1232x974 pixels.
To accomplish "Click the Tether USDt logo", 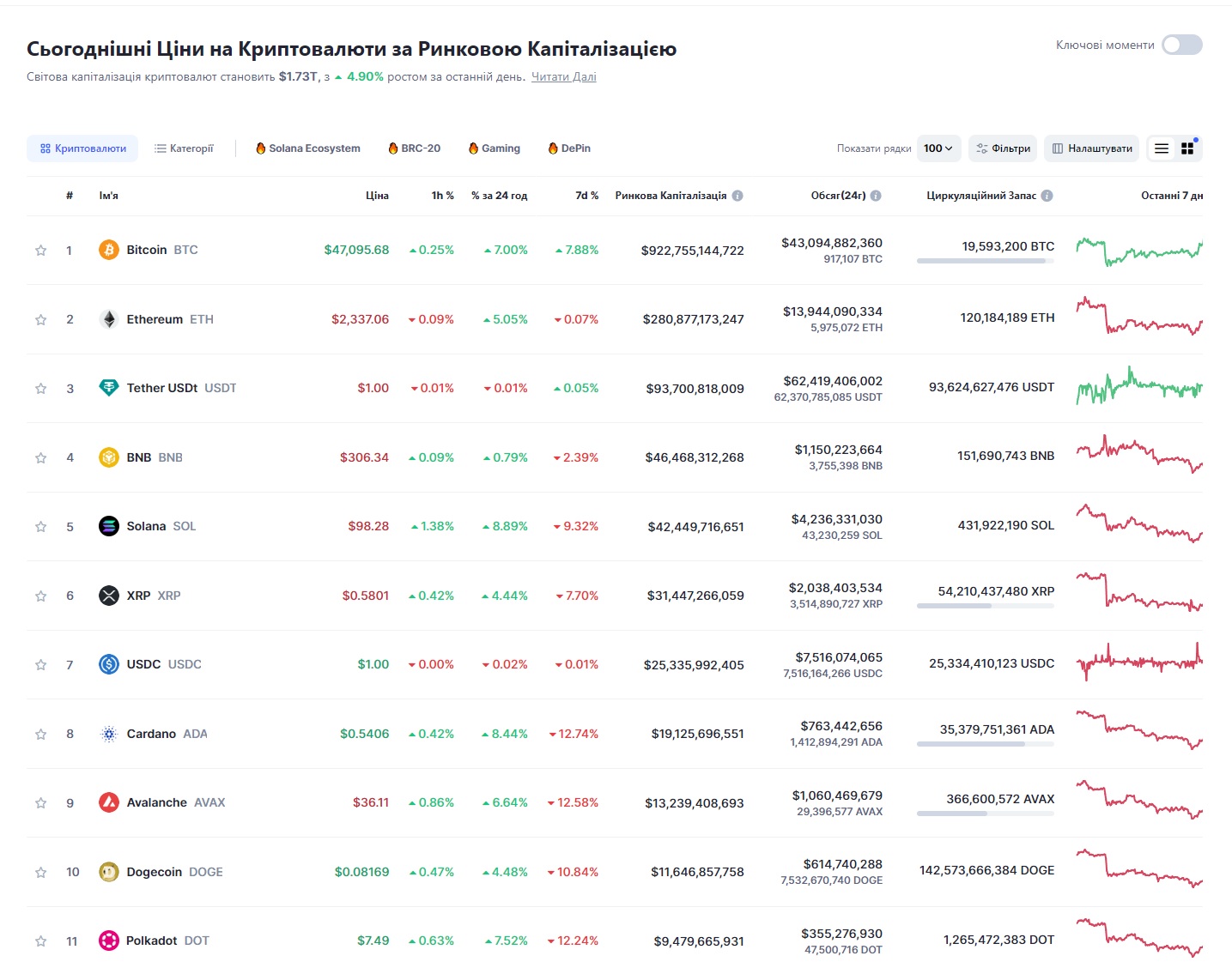I will (109, 388).
